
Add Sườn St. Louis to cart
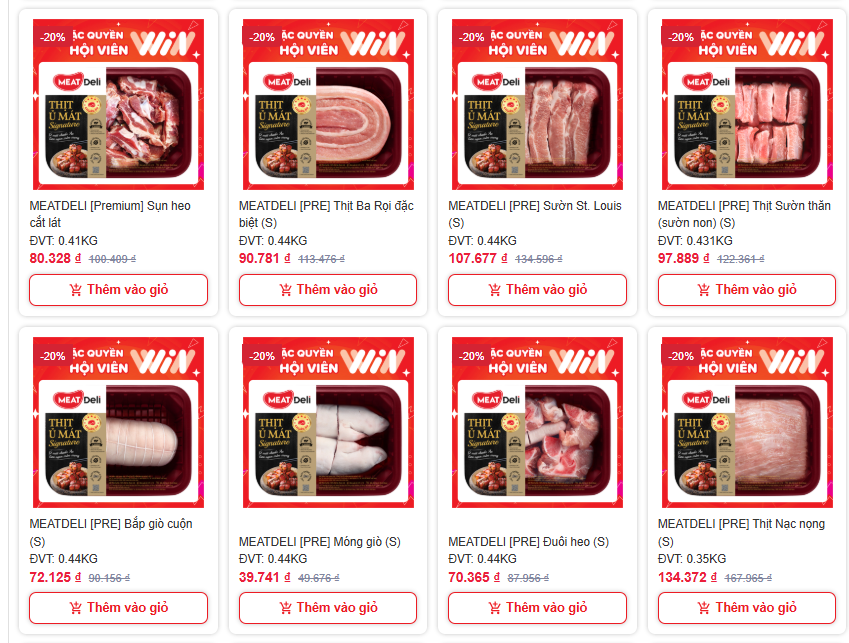coord(537,290)
